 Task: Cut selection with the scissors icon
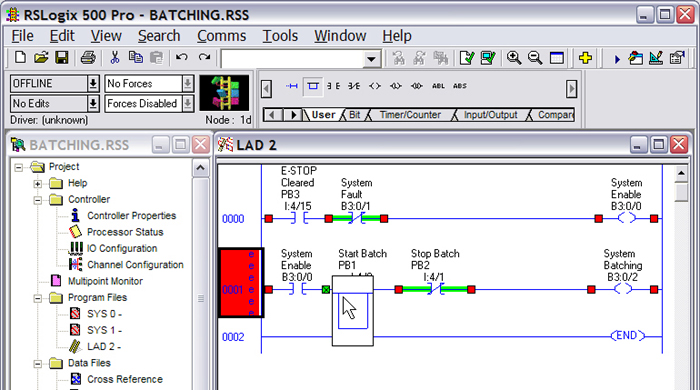[x=115, y=58]
